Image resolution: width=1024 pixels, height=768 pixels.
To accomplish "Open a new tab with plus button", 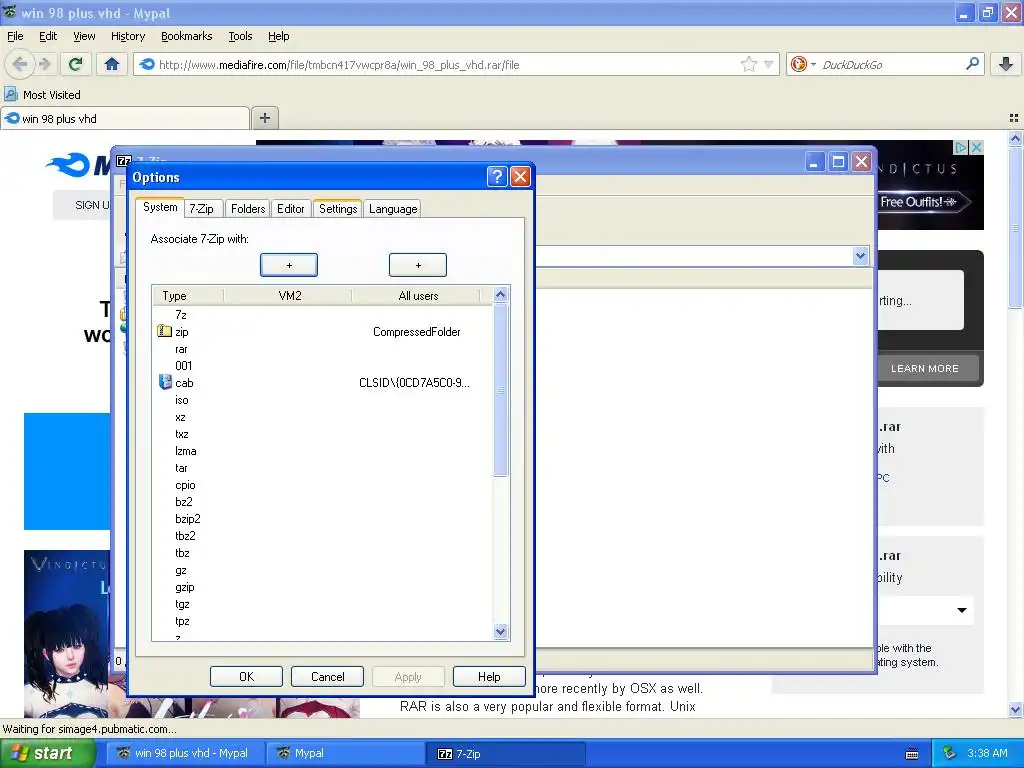I will pos(264,118).
